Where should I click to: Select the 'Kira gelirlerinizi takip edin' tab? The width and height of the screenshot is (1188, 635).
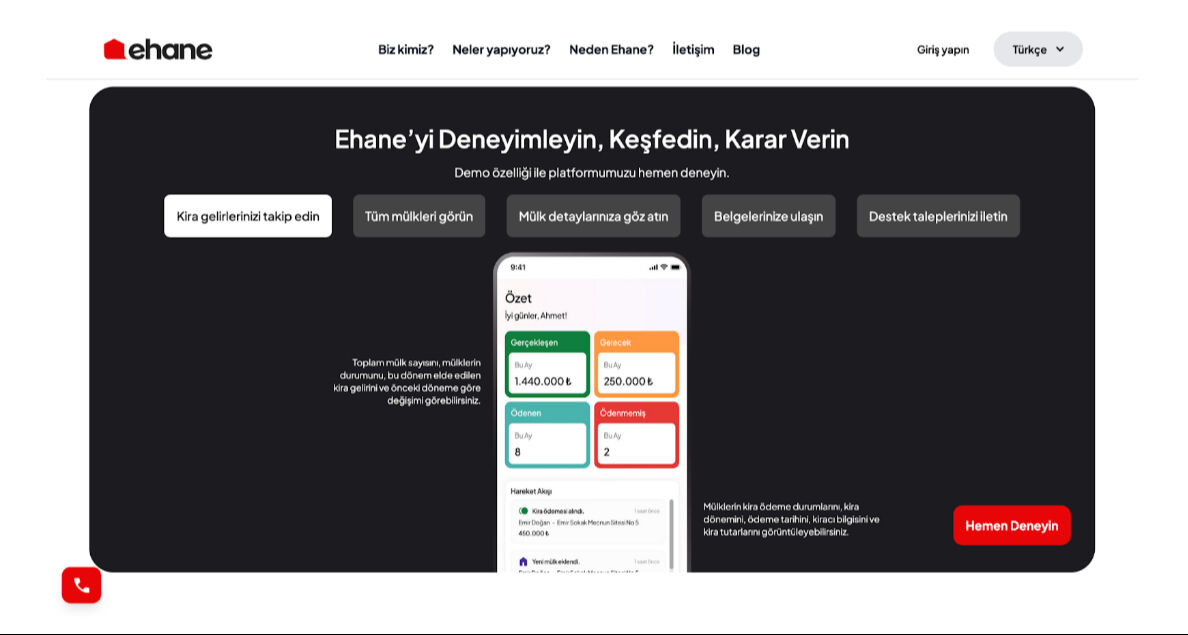point(247,215)
